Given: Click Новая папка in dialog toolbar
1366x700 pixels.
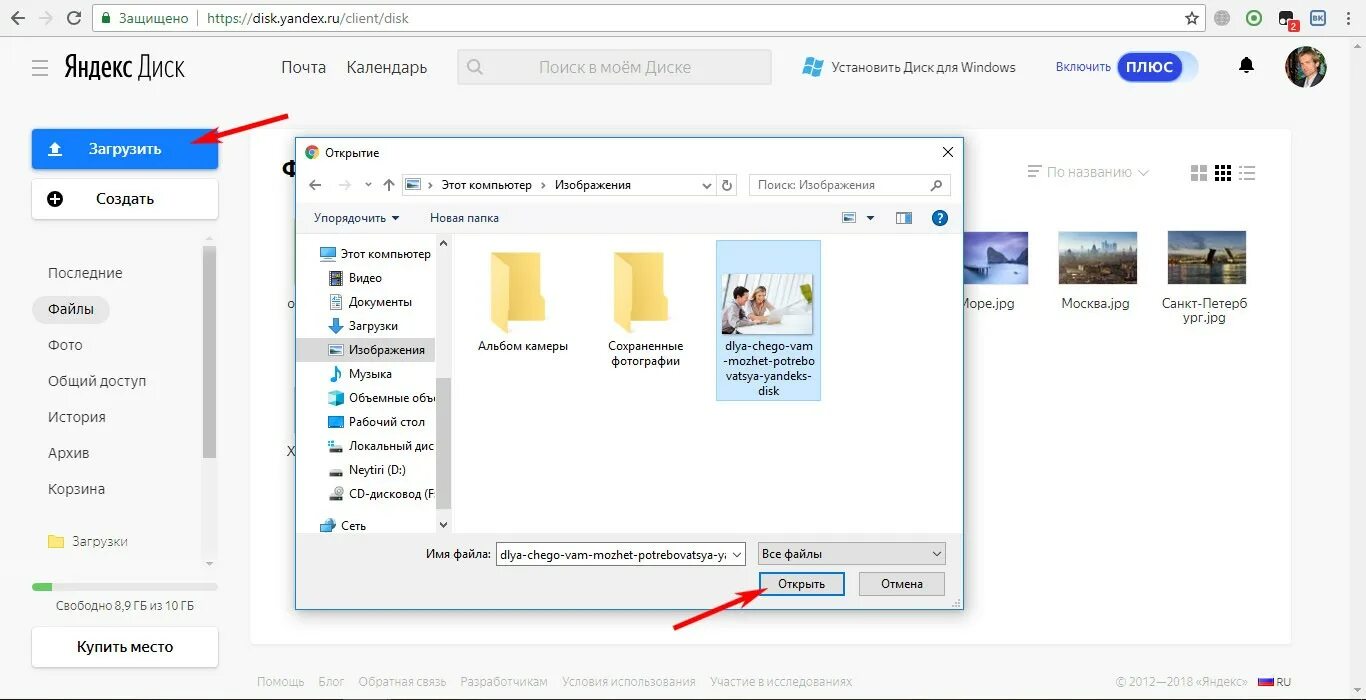Looking at the screenshot, I should point(464,218).
